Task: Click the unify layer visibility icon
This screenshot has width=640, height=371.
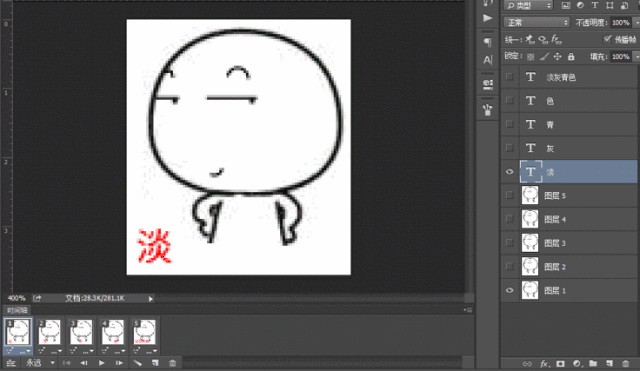Action: point(543,39)
